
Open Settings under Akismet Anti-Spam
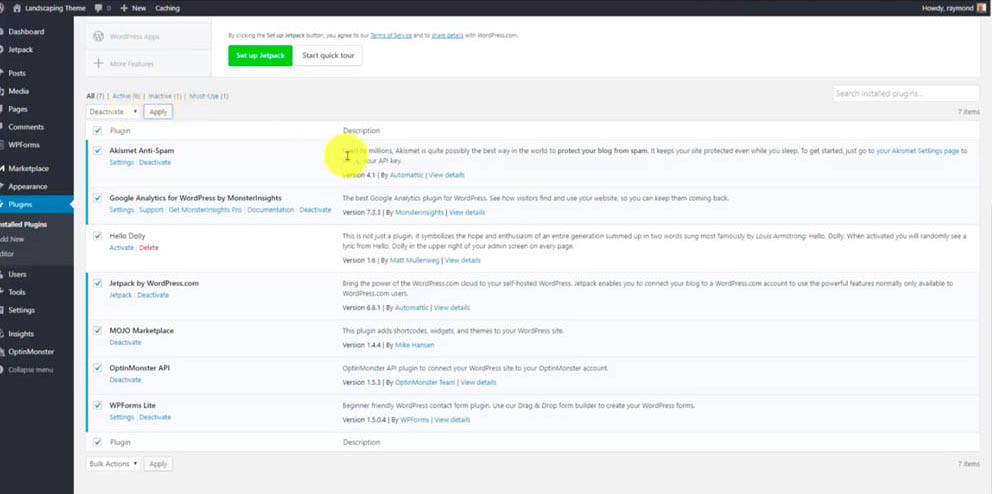pyautogui.click(x=121, y=163)
